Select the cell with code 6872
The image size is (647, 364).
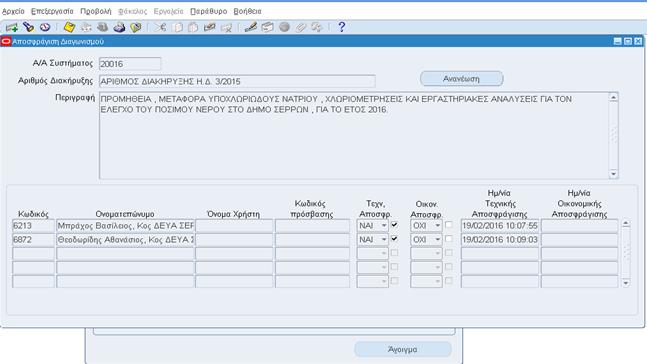coord(33,240)
